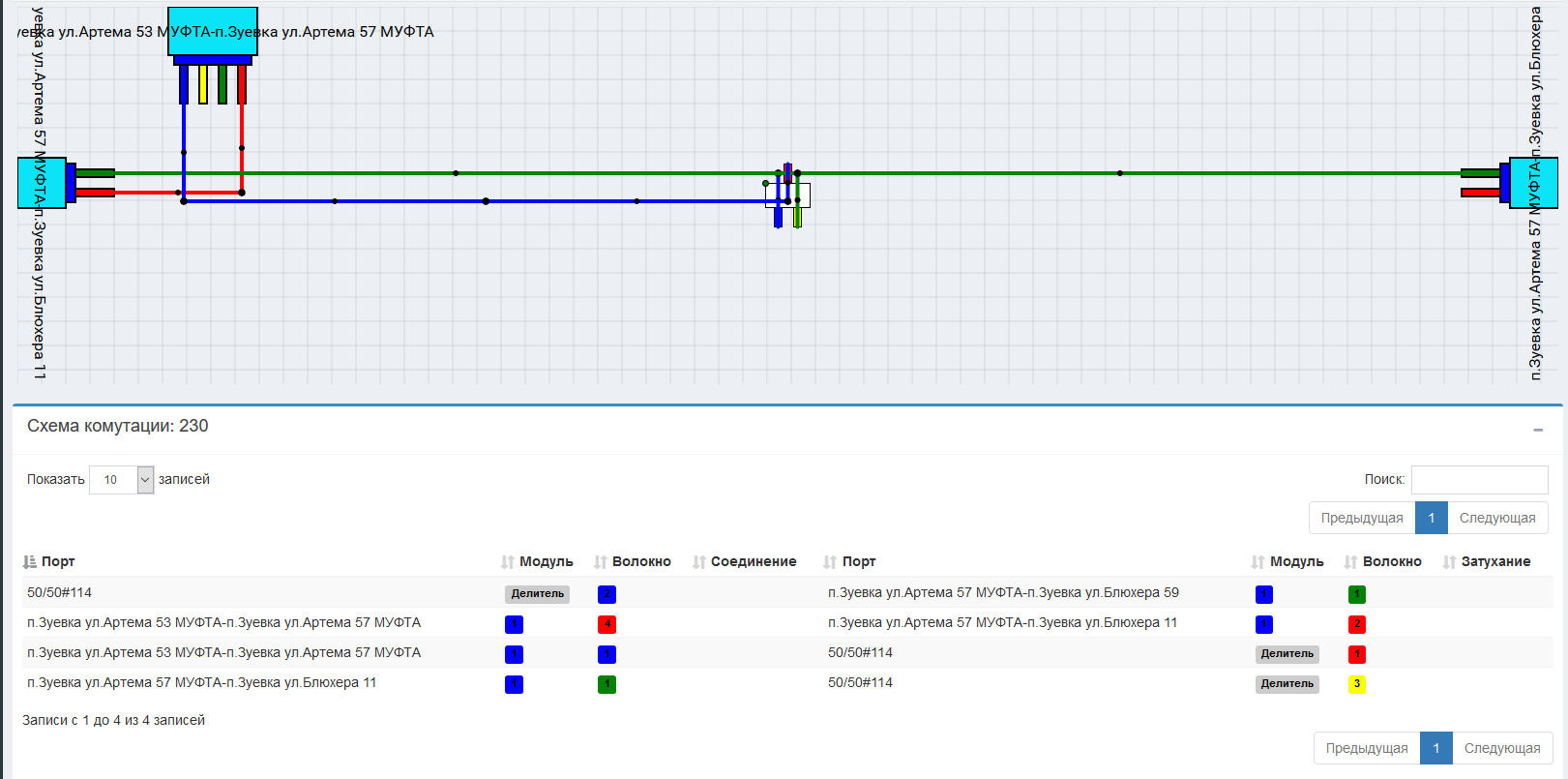Image resolution: width=1568 pixels, height=779 pixels.
Task: Click the top cyan МУФТА coupler block
Action: 213,31
